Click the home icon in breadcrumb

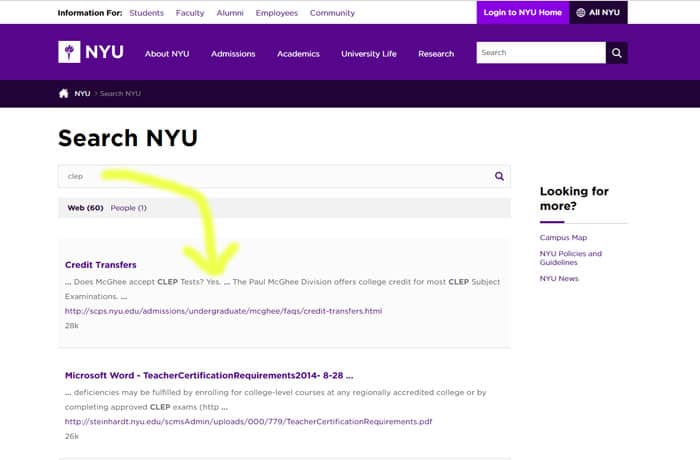click(x=63, y=93)
